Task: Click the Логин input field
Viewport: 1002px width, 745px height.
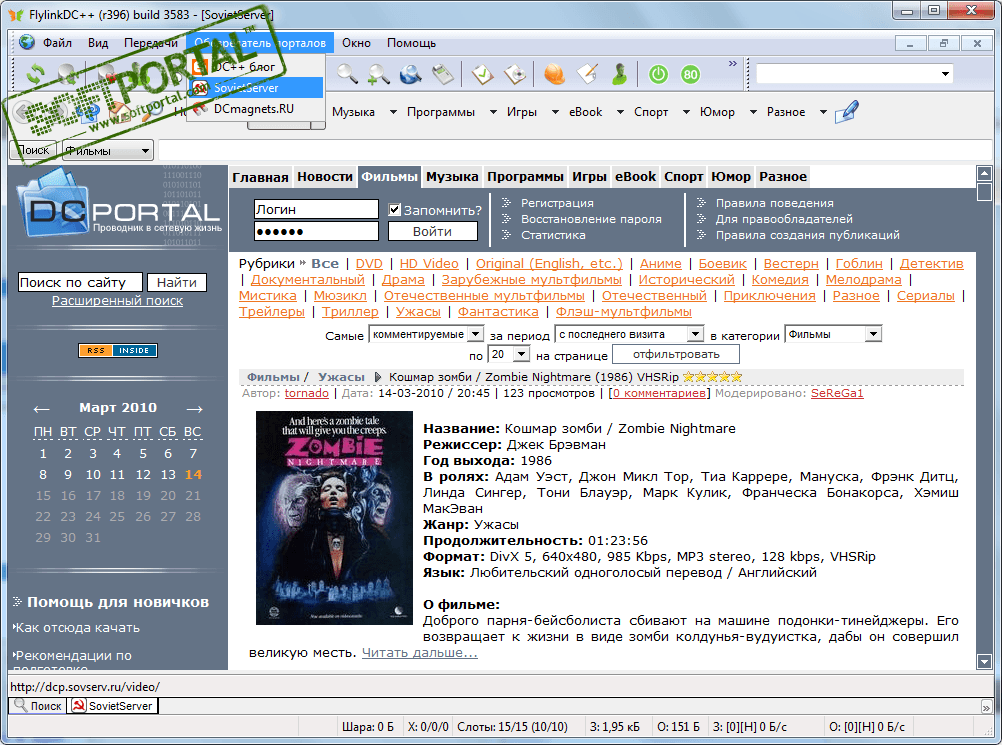Action: coord(316,209)
